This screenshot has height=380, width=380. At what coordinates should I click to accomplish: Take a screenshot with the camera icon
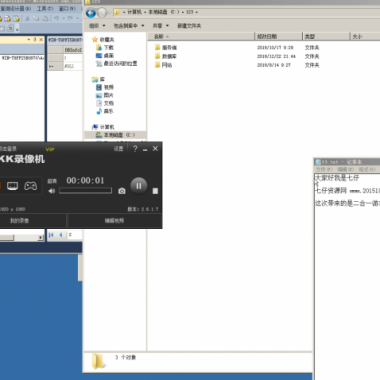point(122,191)
